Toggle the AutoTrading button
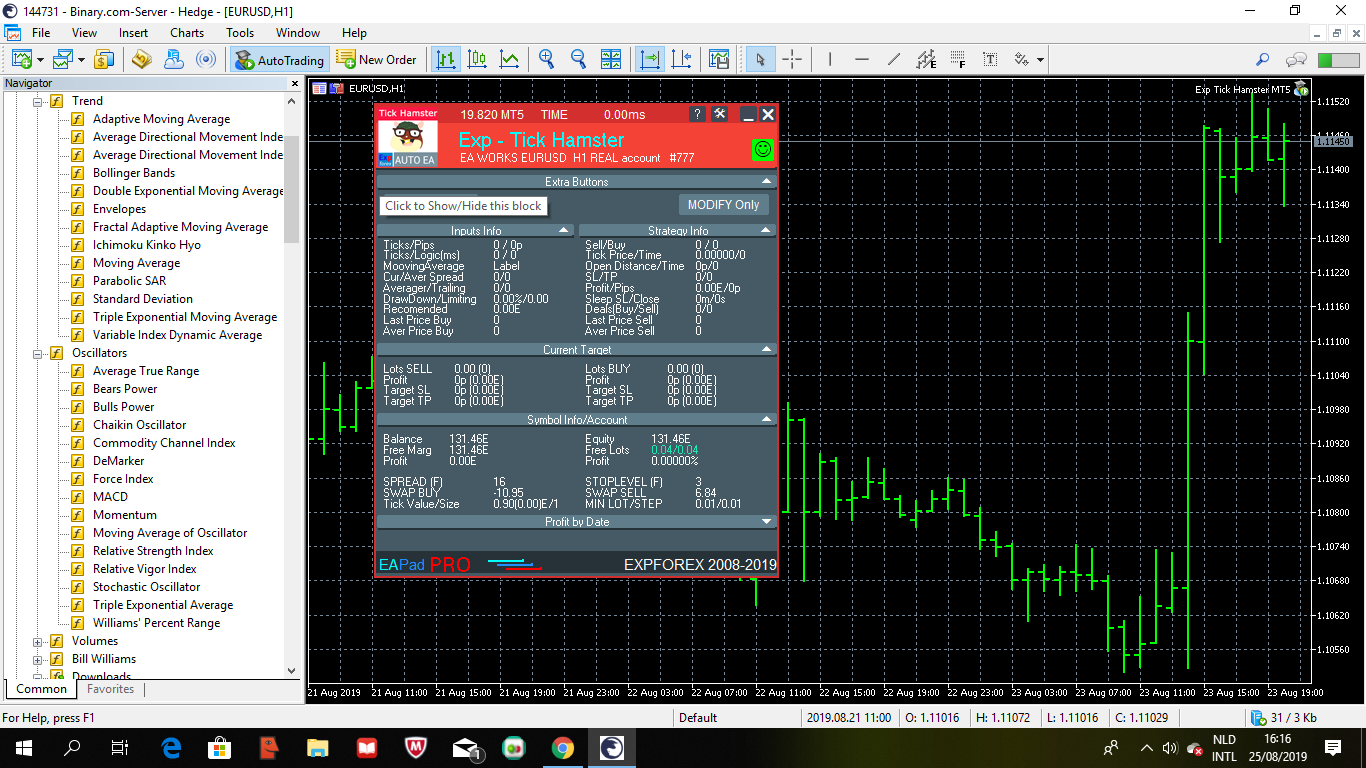Image resolution: width=1366 pixels, height=768 pixels. point(279,60)
